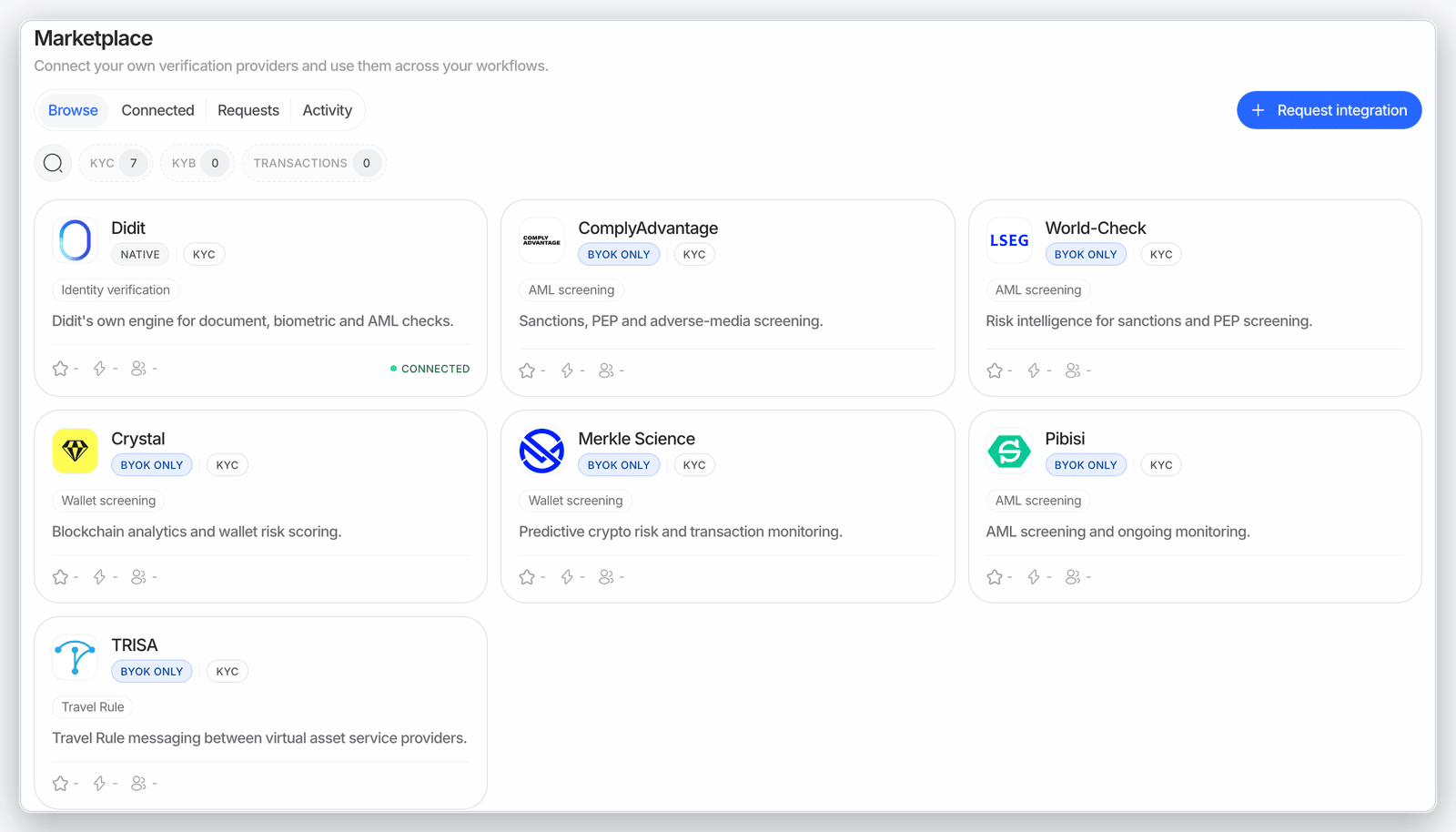Screen dimensions: 1456x832
Task: Click the users icon on Didit card
Action: [x=138, y=369]
